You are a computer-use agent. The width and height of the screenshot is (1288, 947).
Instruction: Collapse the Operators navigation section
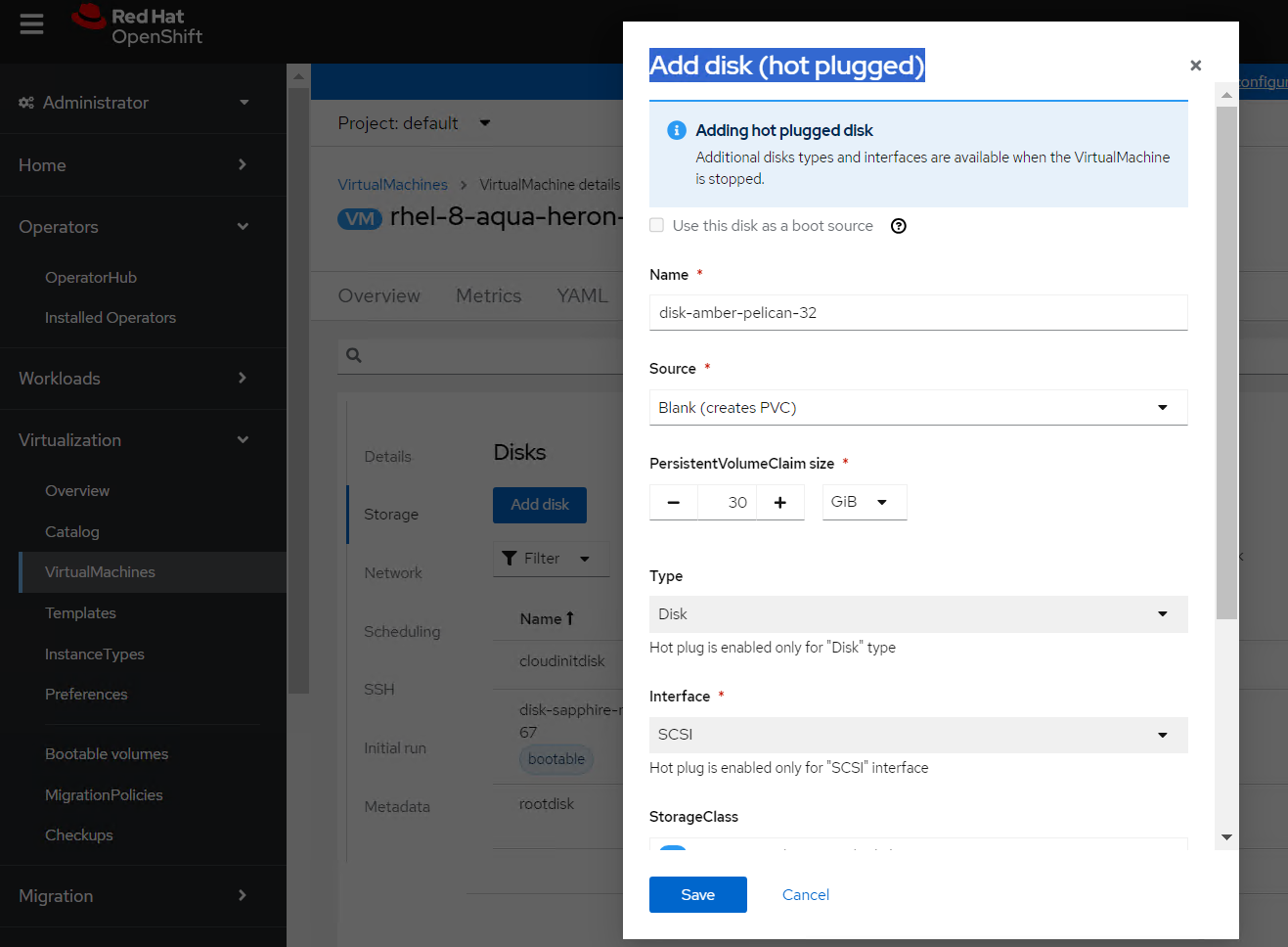[x=143, y=227]
